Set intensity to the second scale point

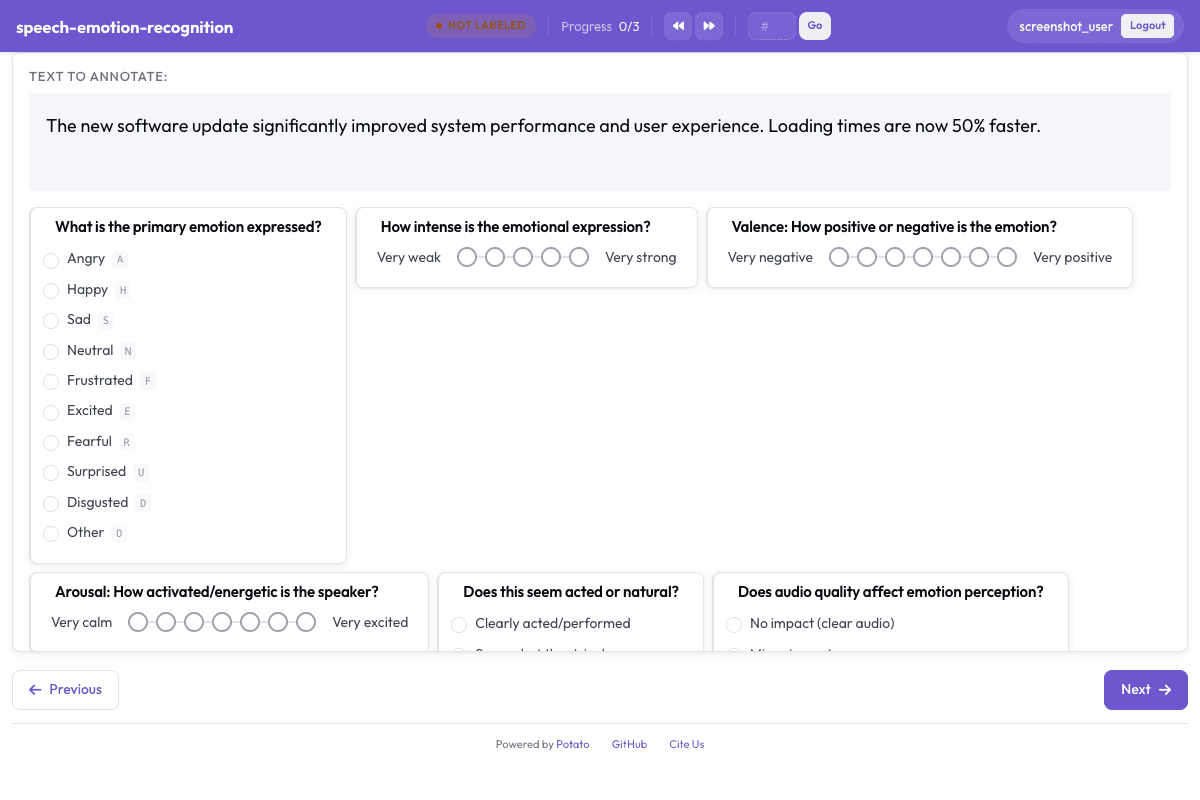(x=495, y=257)
